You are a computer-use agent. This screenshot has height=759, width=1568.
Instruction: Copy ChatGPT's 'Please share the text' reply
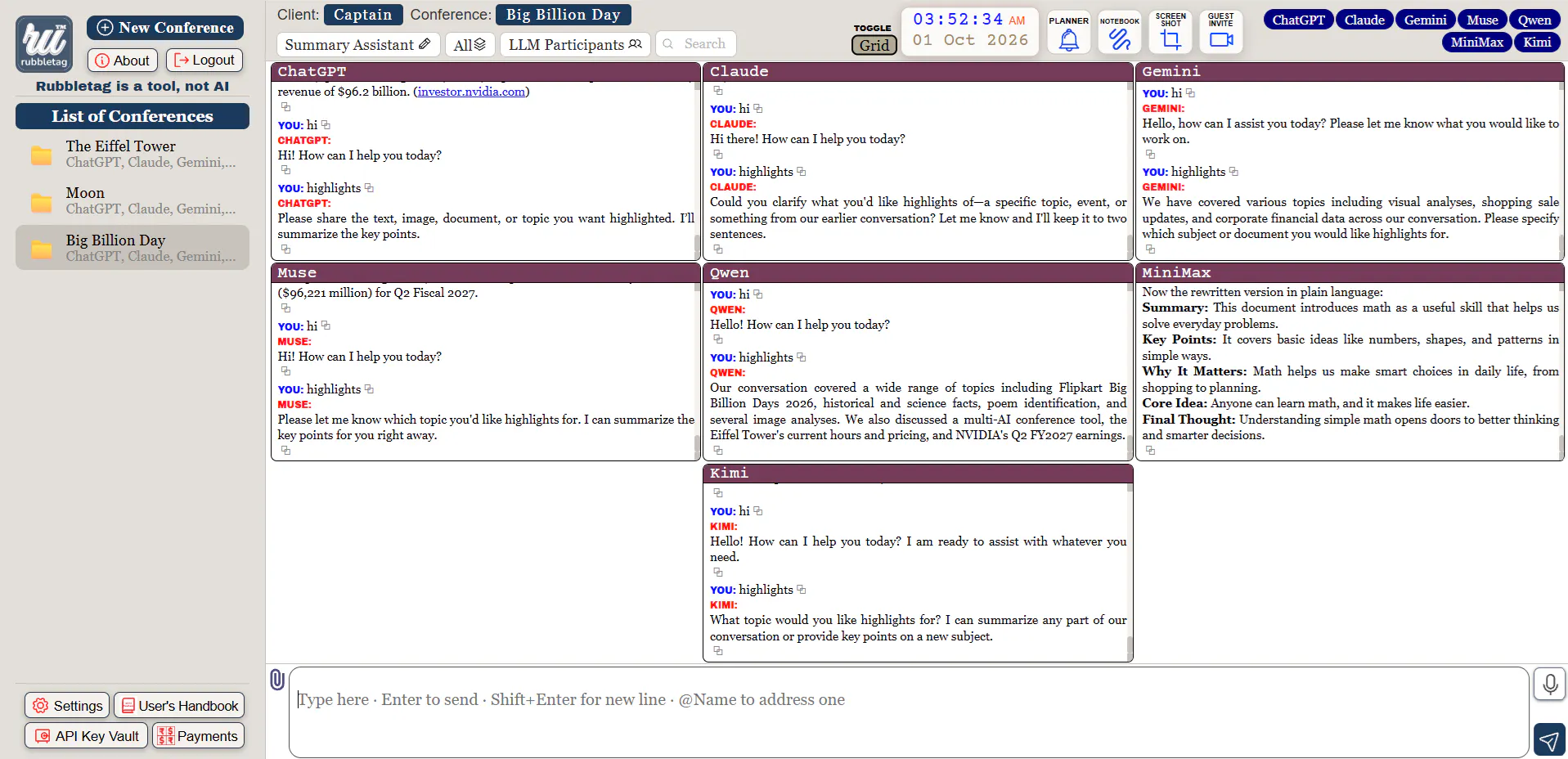[x=285, y=249]
